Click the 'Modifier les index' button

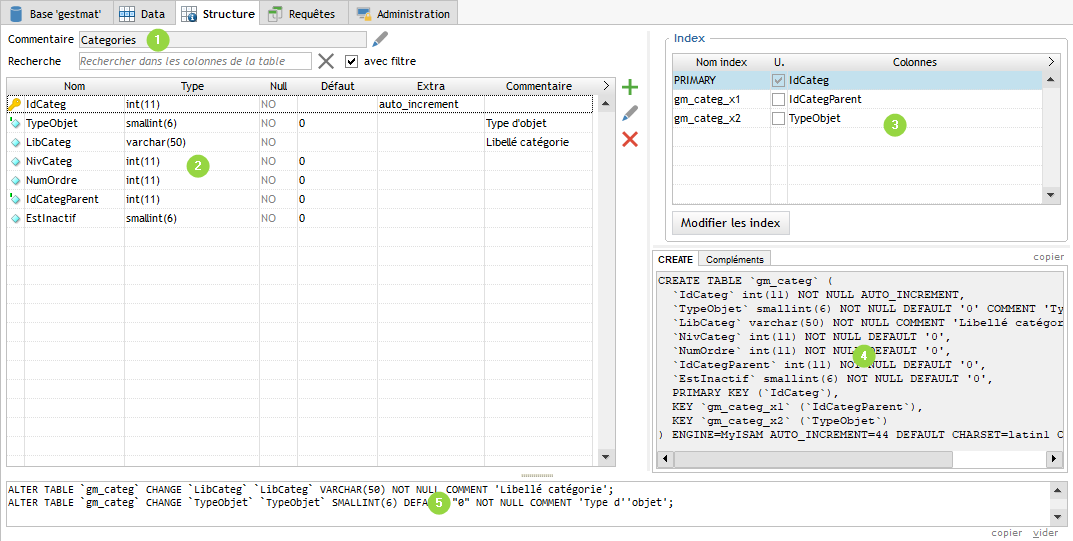point(730,223)
